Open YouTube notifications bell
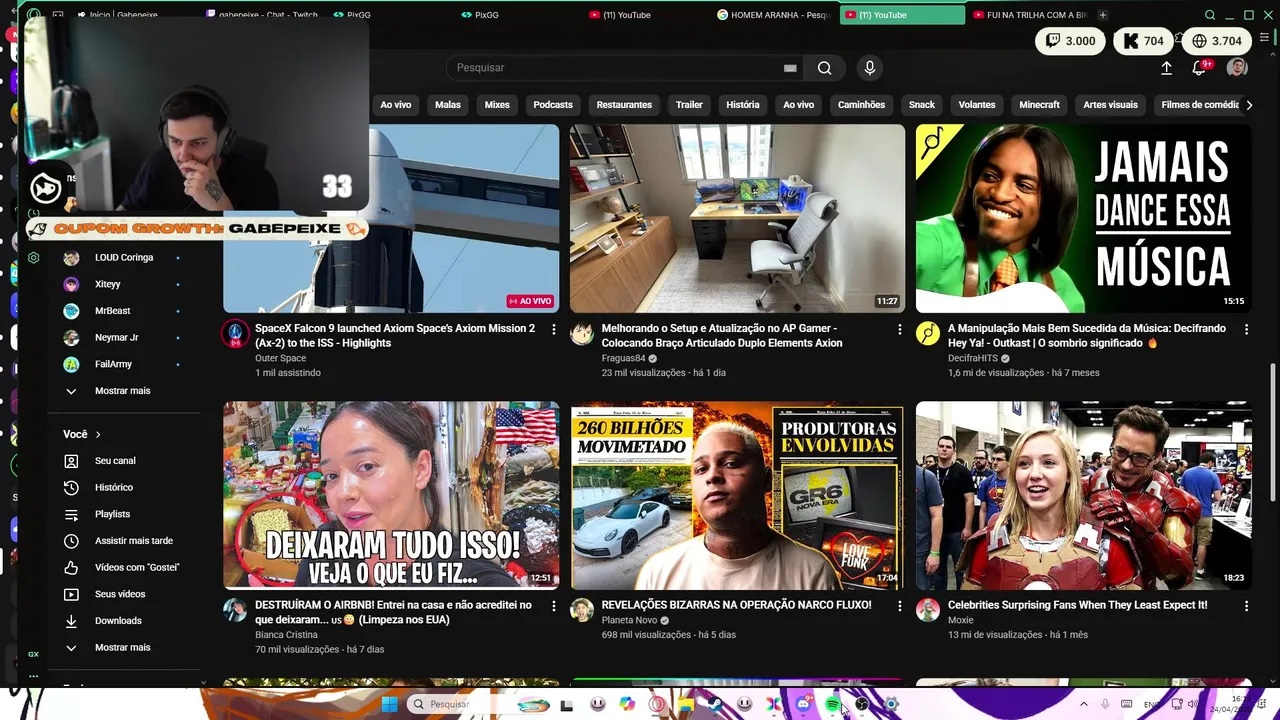 pyautogui.click(x=1200, y=68)
